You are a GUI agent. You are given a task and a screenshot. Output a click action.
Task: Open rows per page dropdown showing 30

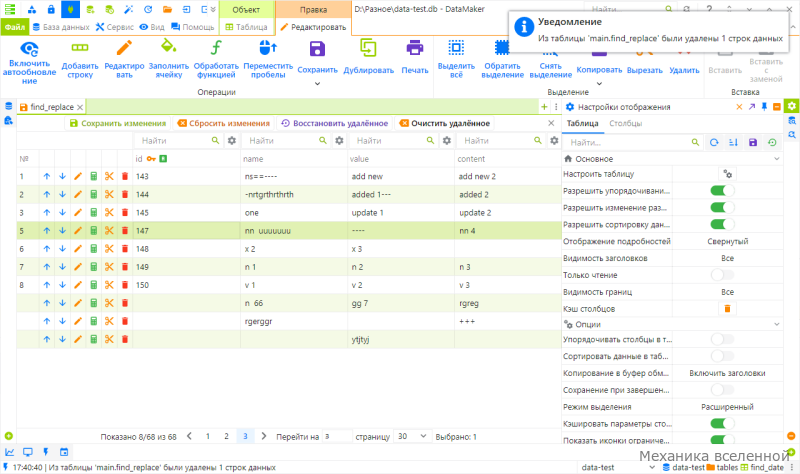[412, 436]
